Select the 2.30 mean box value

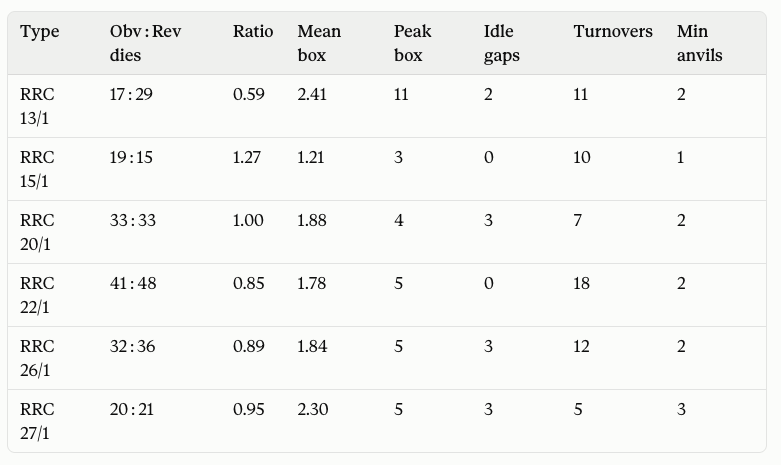313,409
